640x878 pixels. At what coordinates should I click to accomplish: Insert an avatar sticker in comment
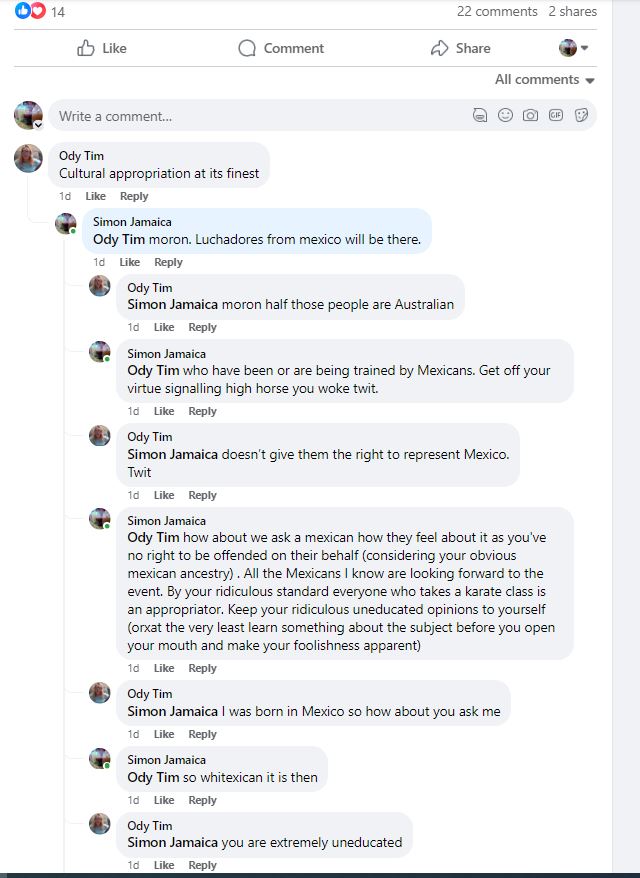click(481, 116)
